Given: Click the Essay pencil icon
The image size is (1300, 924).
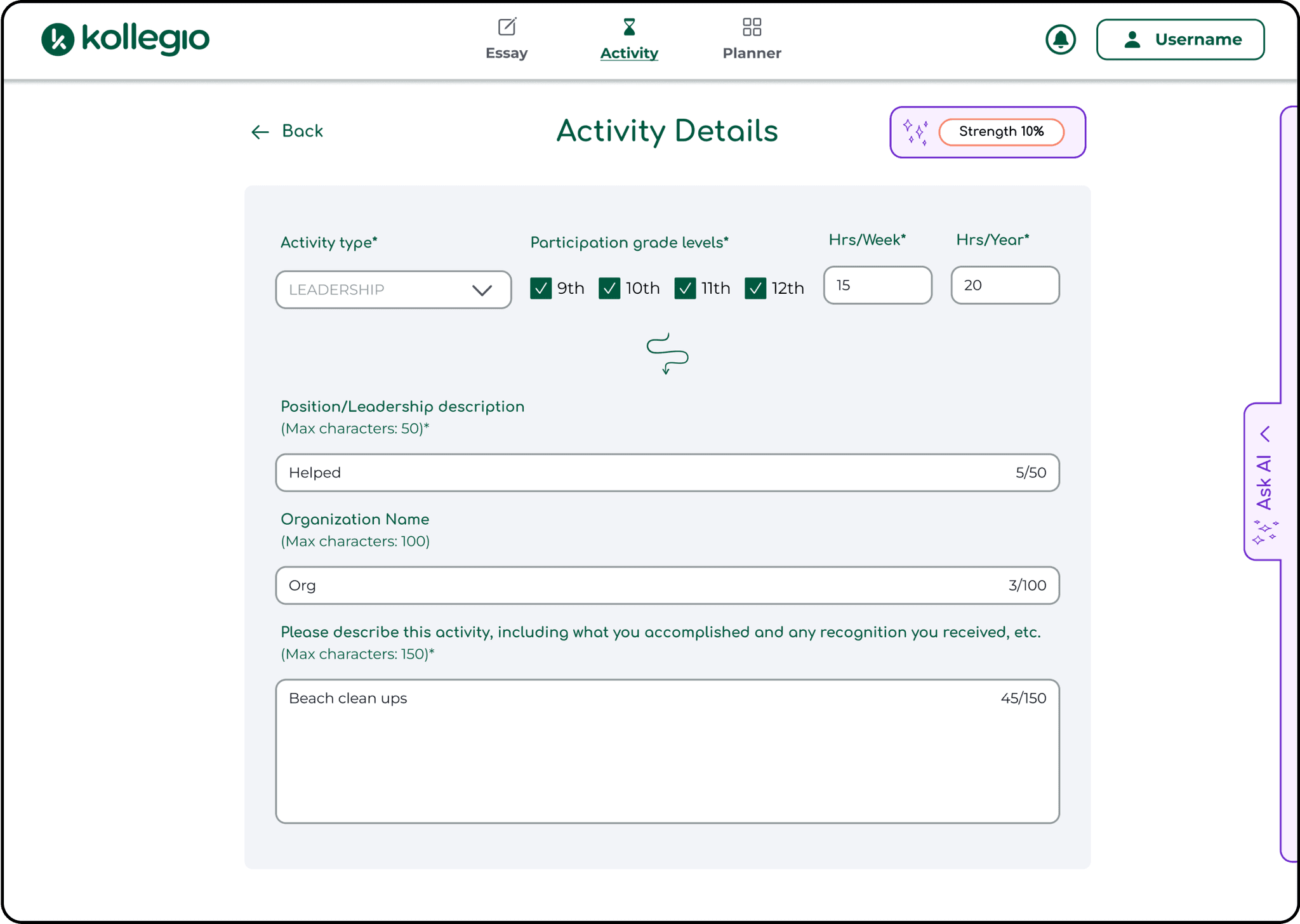Looking at the screenshot, I should tap(507, 27).
